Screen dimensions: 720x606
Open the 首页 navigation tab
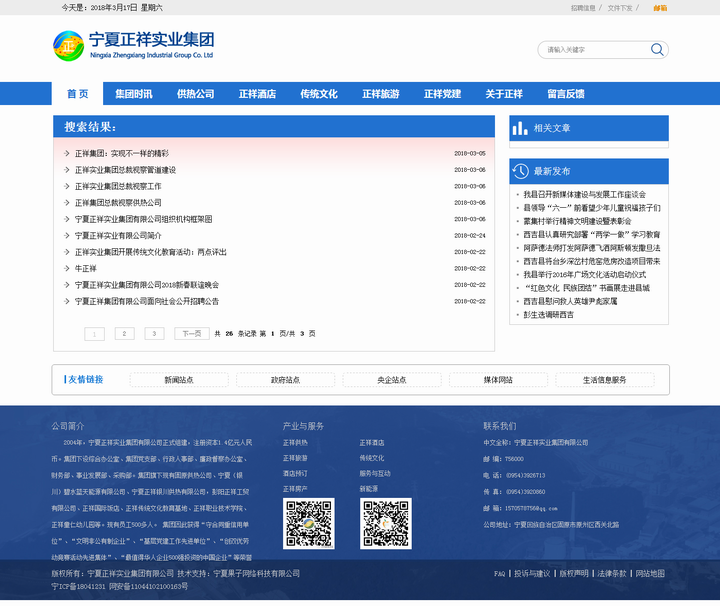pos(77,94)
